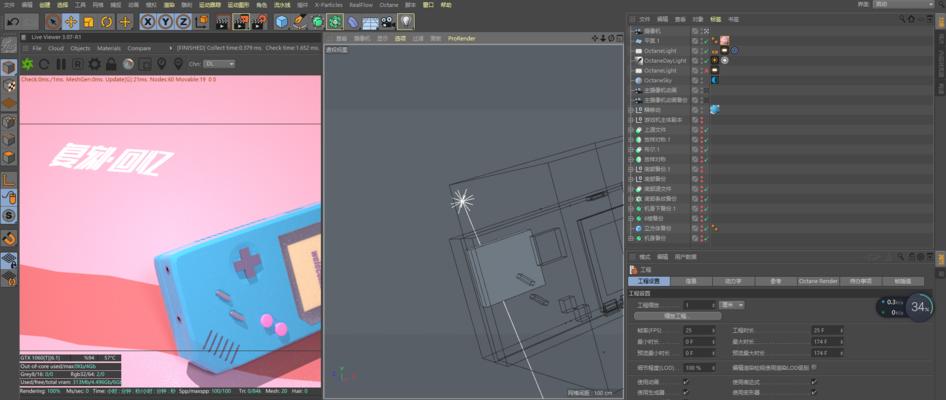
Task: Click the Light bulb icon
Action: coord(407,22)
